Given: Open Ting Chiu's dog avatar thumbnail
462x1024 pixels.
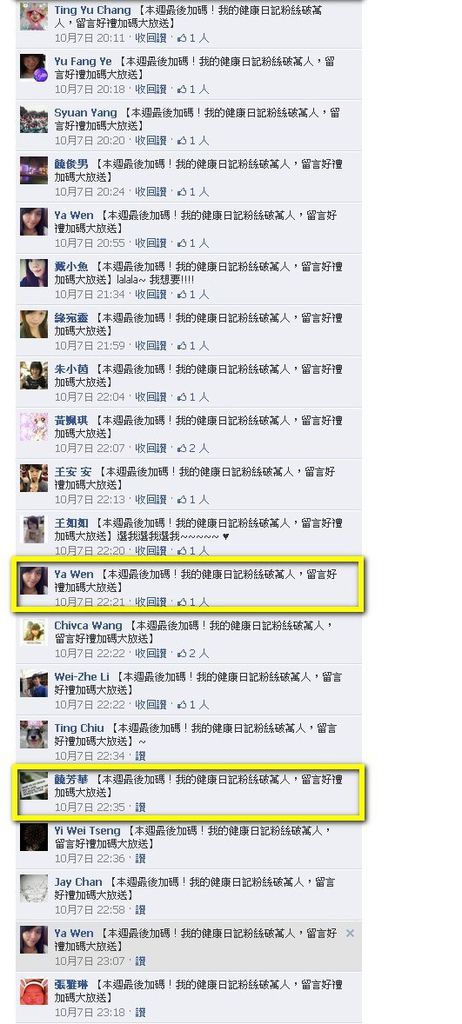Looking at the screenshot, I should (33, 735).
